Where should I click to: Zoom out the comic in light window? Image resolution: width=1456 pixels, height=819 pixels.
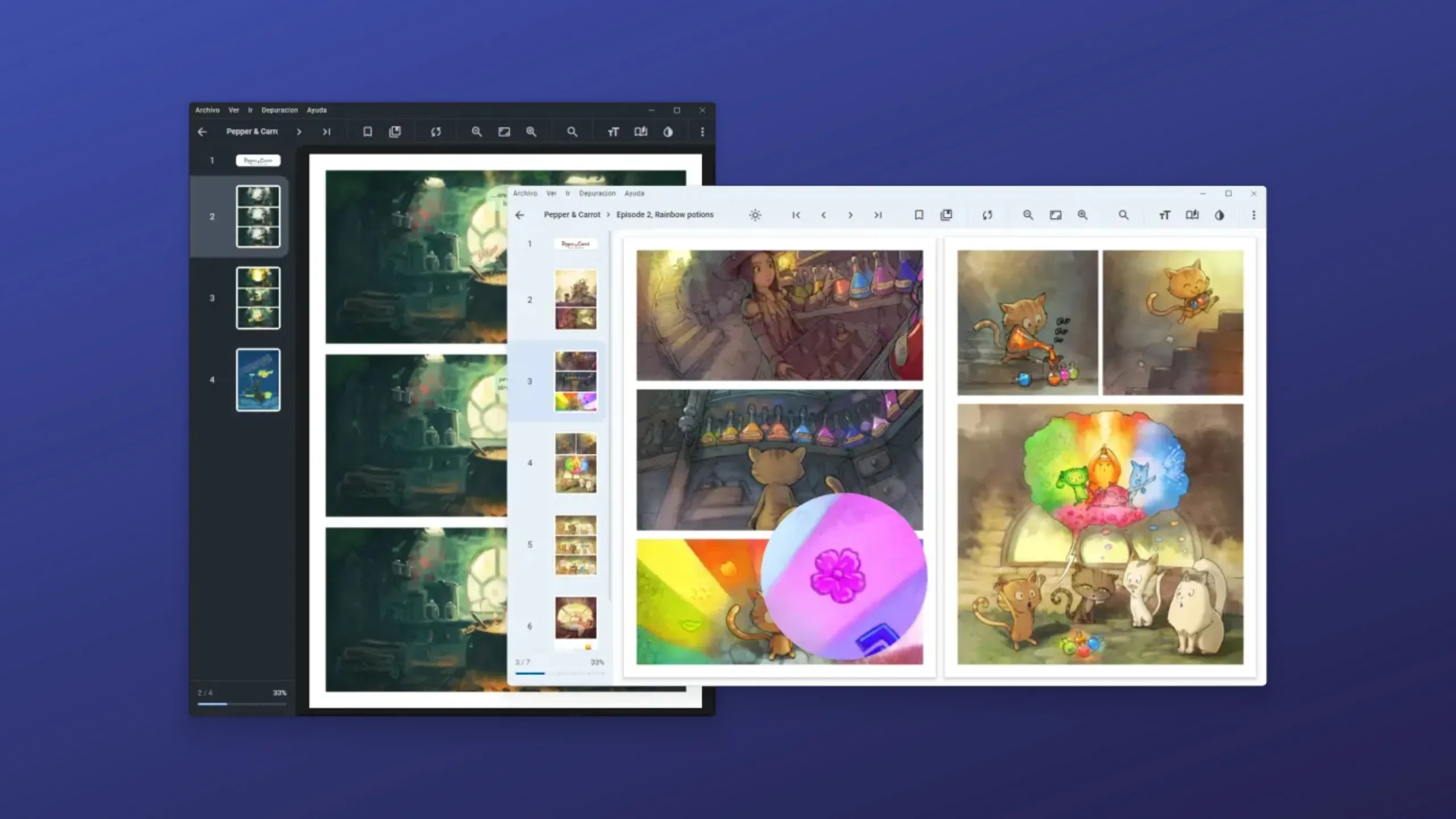(x=1028, y=215)
